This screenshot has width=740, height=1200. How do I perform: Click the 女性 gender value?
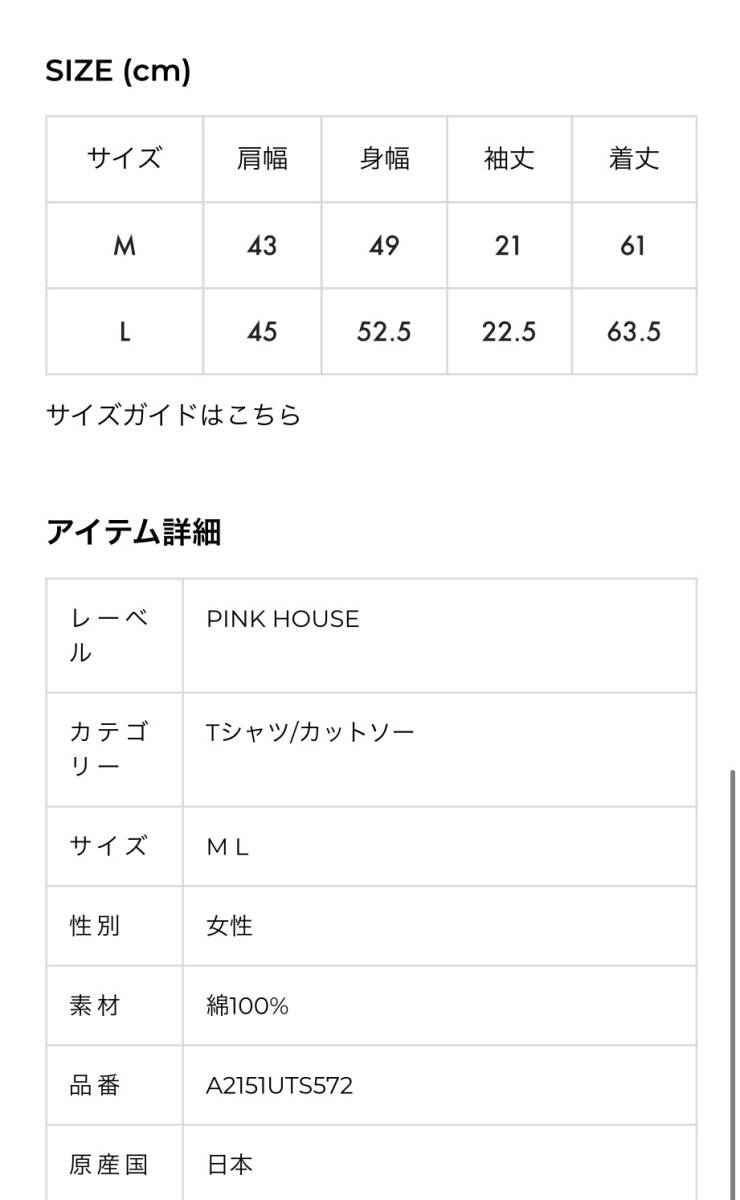tap(229, 926)
